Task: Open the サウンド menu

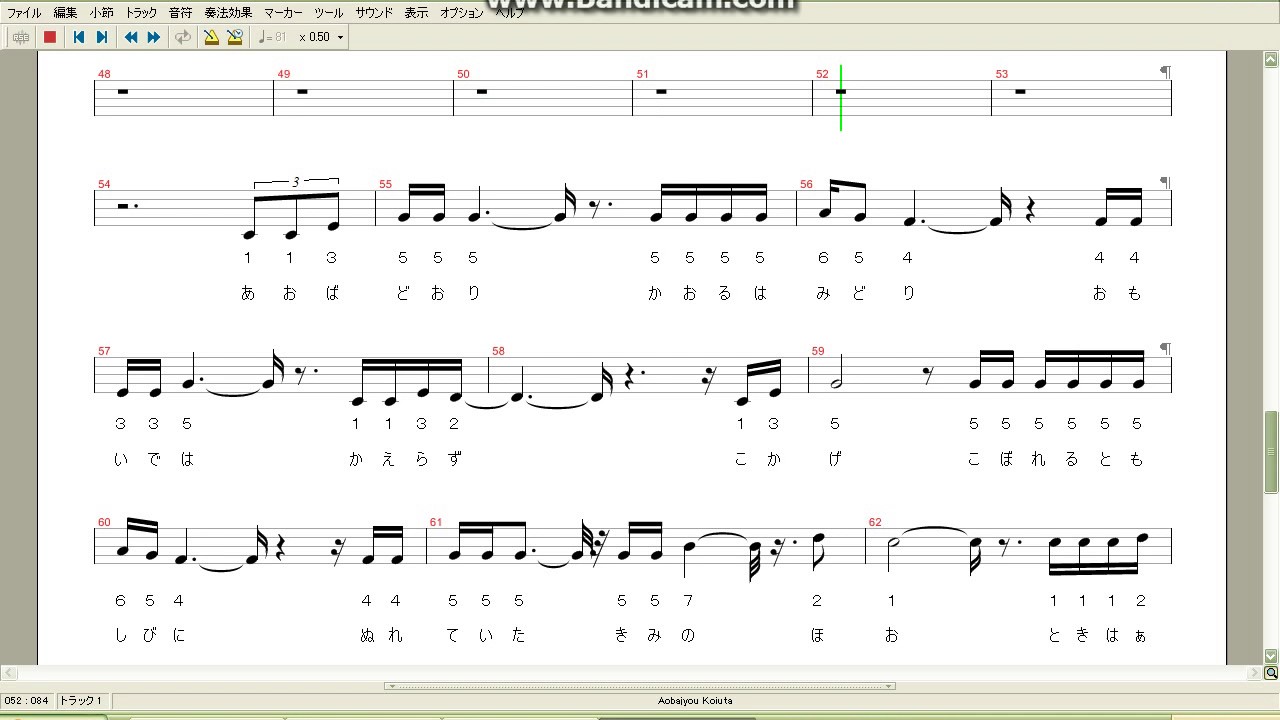Action: (x=374, y=13)
